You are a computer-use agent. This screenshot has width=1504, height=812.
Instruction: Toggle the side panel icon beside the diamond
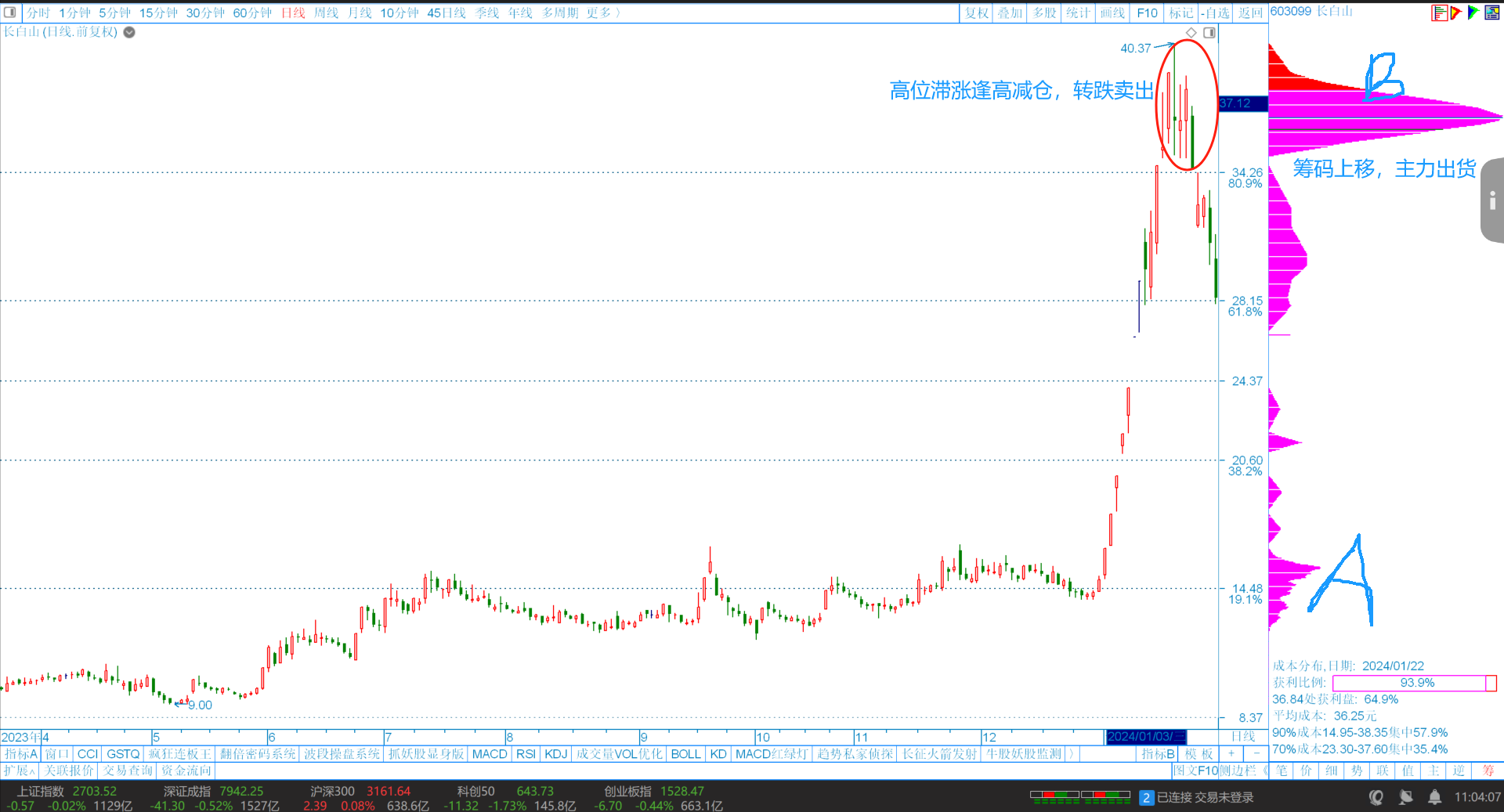(1209, 32)
